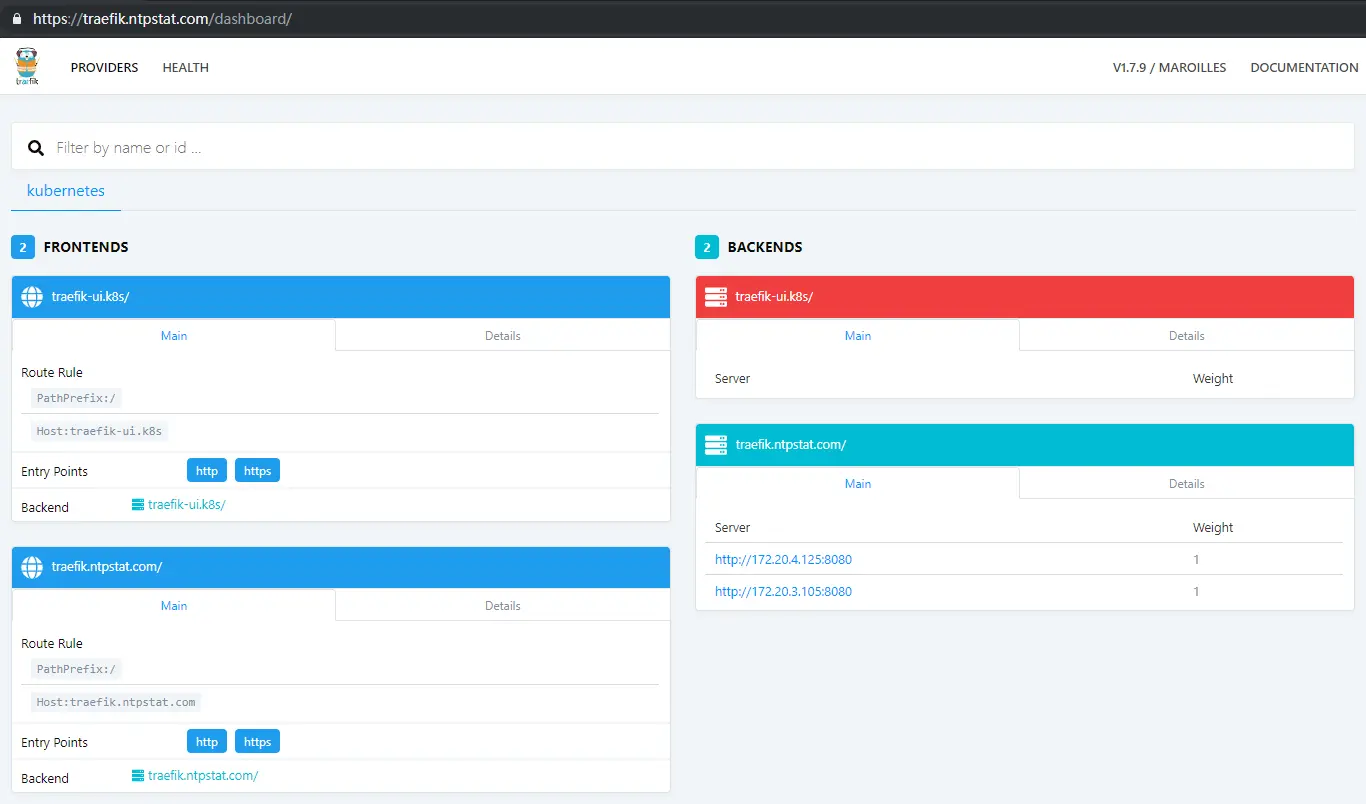Click https entry point of traefik-ui.k8s/ frontend
1366x804 pixels.
pyautogui.click(x=257, y=470)
